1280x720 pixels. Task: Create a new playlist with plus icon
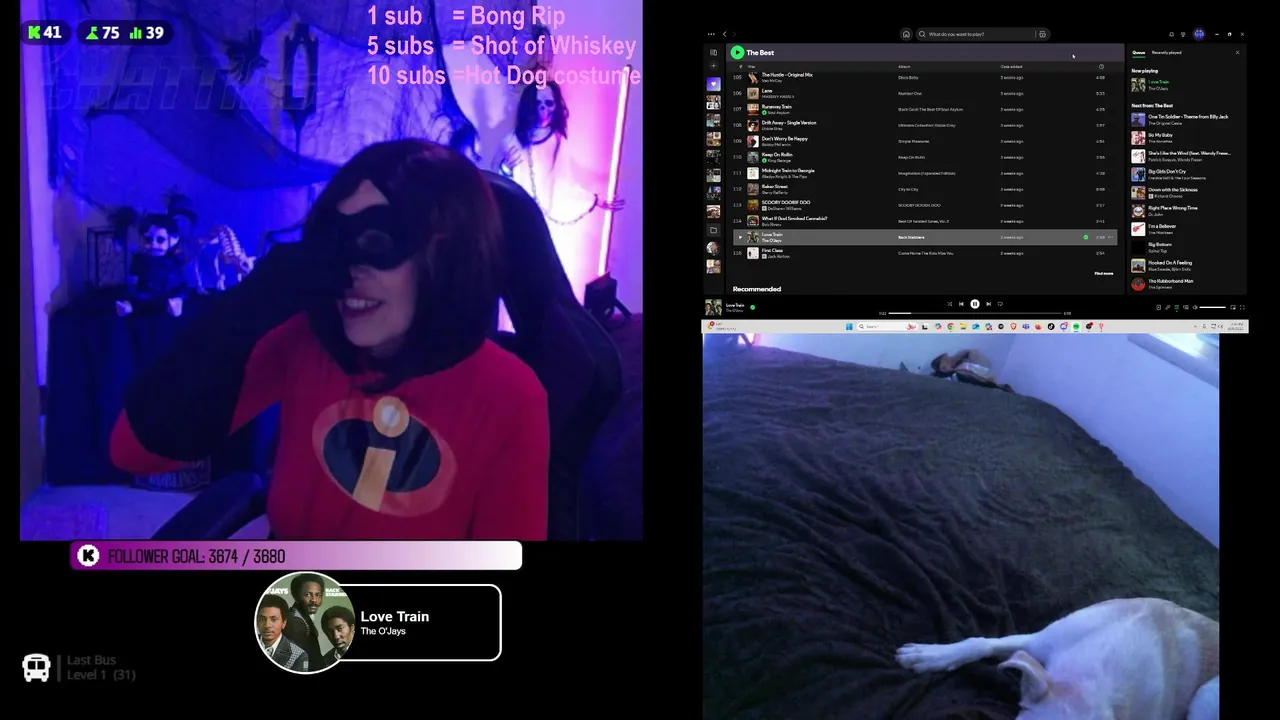pyautogui.click(x=713, y=66)
